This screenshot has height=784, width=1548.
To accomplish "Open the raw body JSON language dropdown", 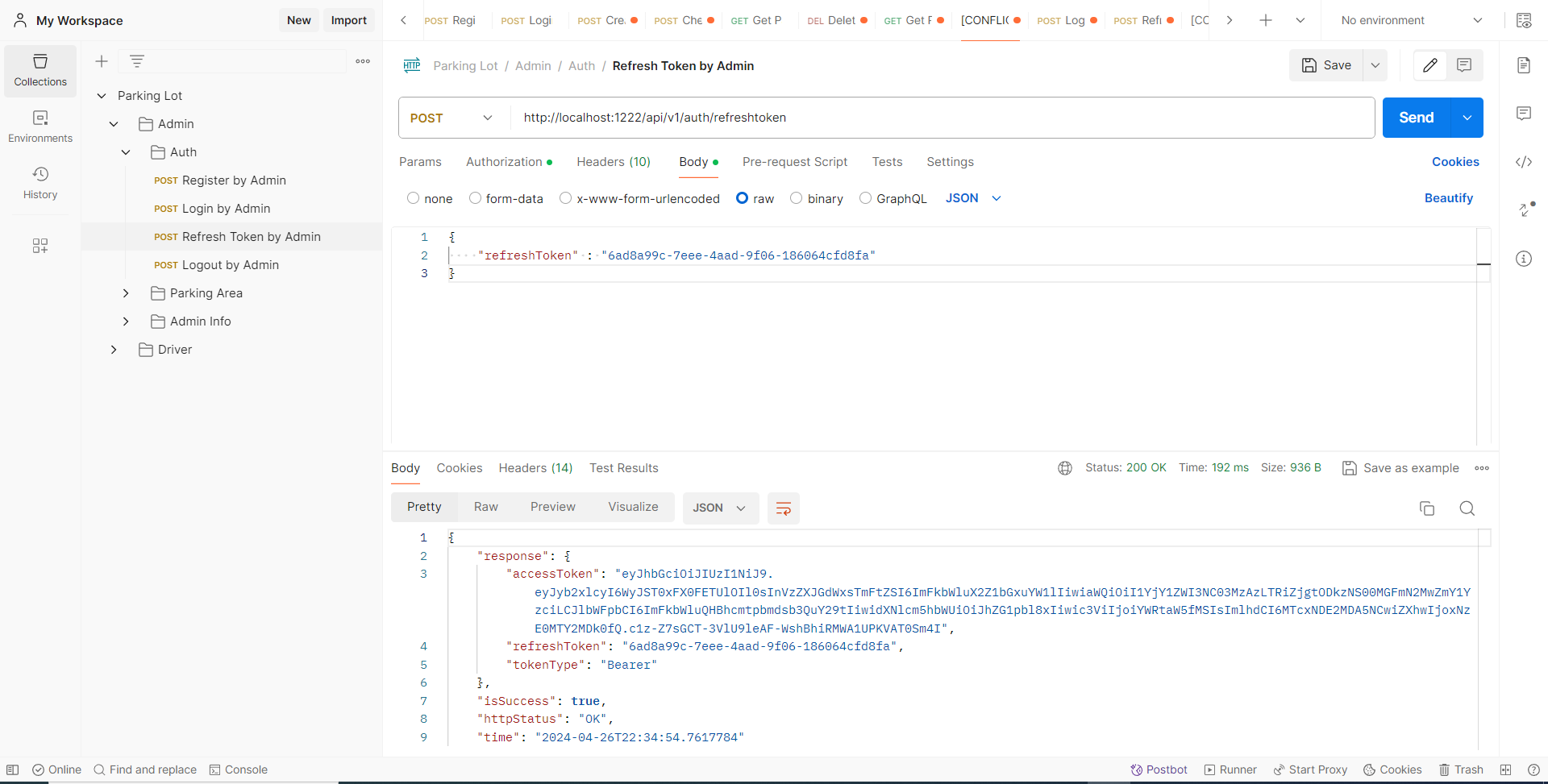I will tap(973, 198).
